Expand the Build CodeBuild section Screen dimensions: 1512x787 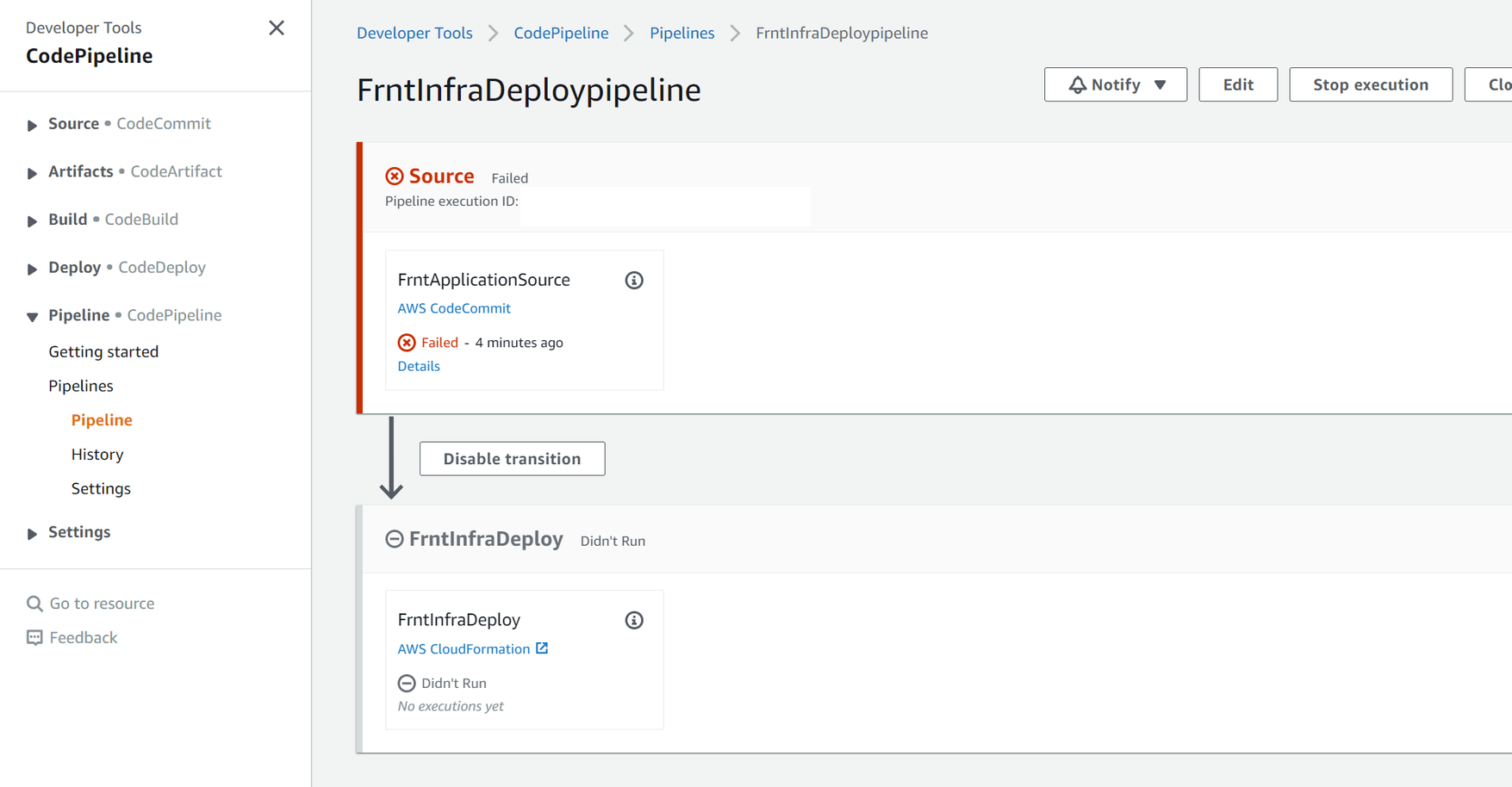tap(32, 220)
